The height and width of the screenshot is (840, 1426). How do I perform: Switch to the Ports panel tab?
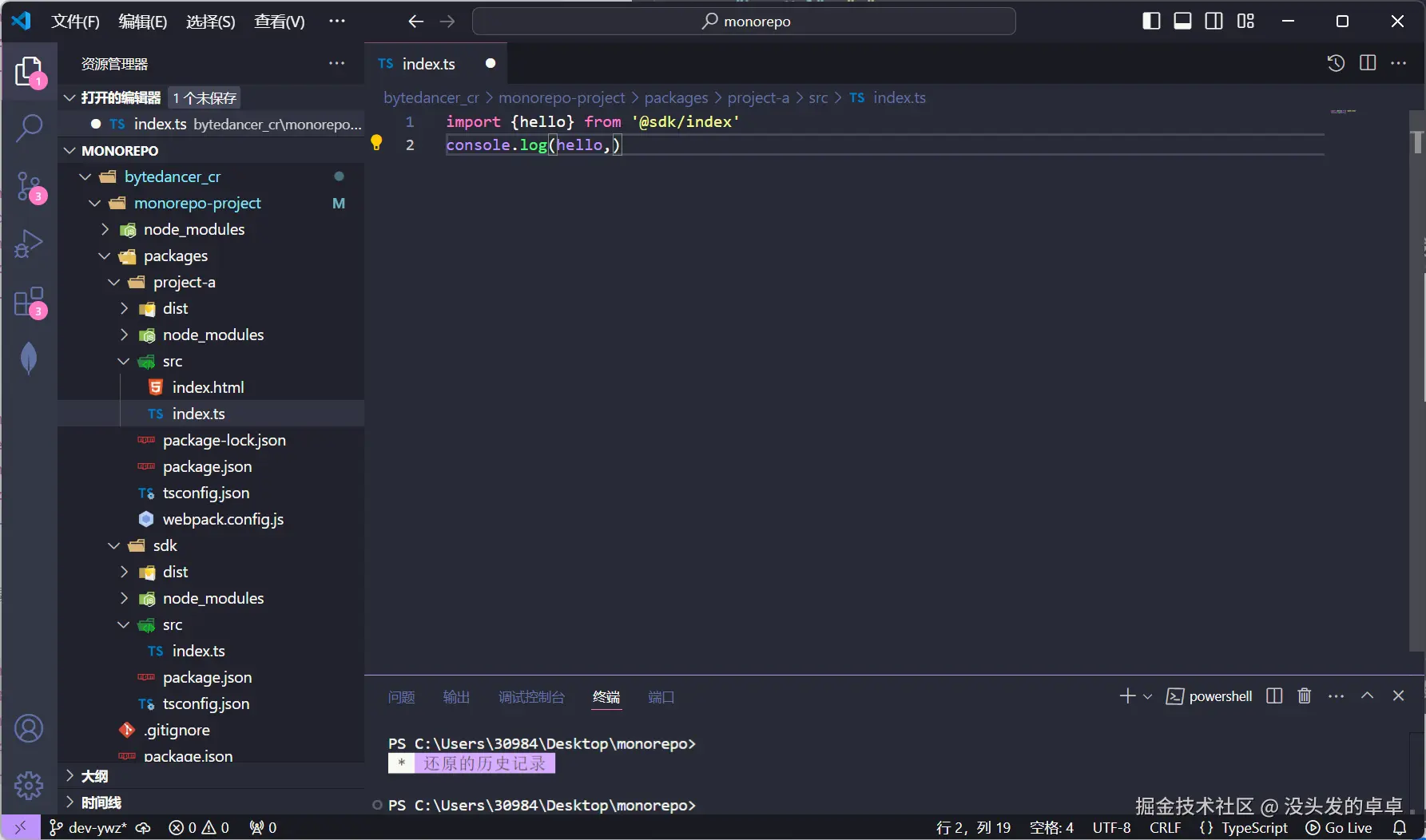coord(661,697)
